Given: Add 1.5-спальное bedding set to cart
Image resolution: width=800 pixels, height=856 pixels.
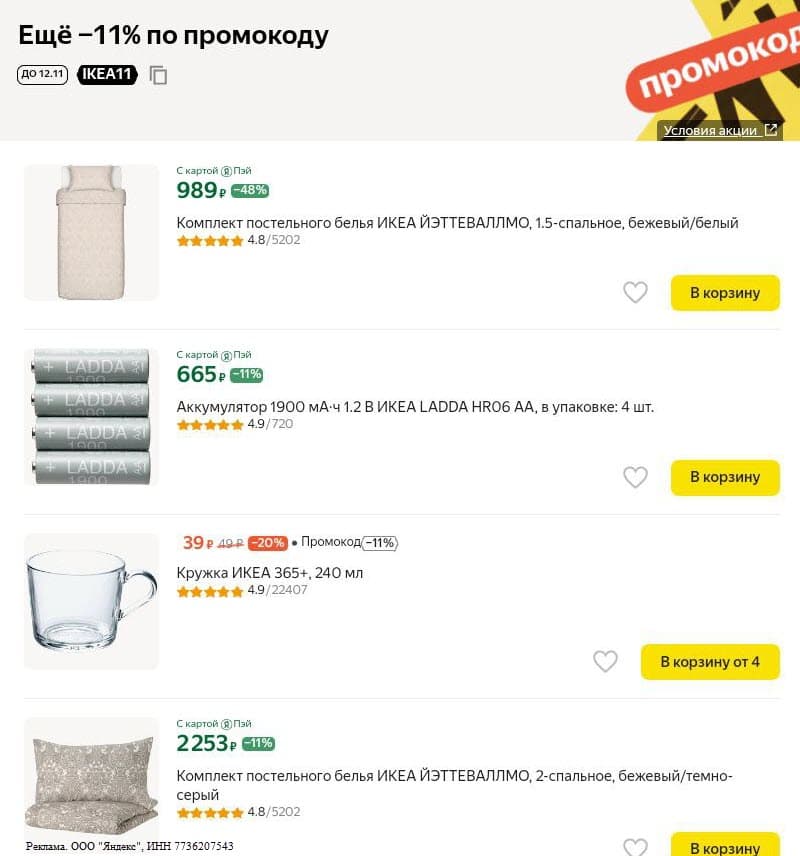Looking at the screenshot, I should 724,292.
